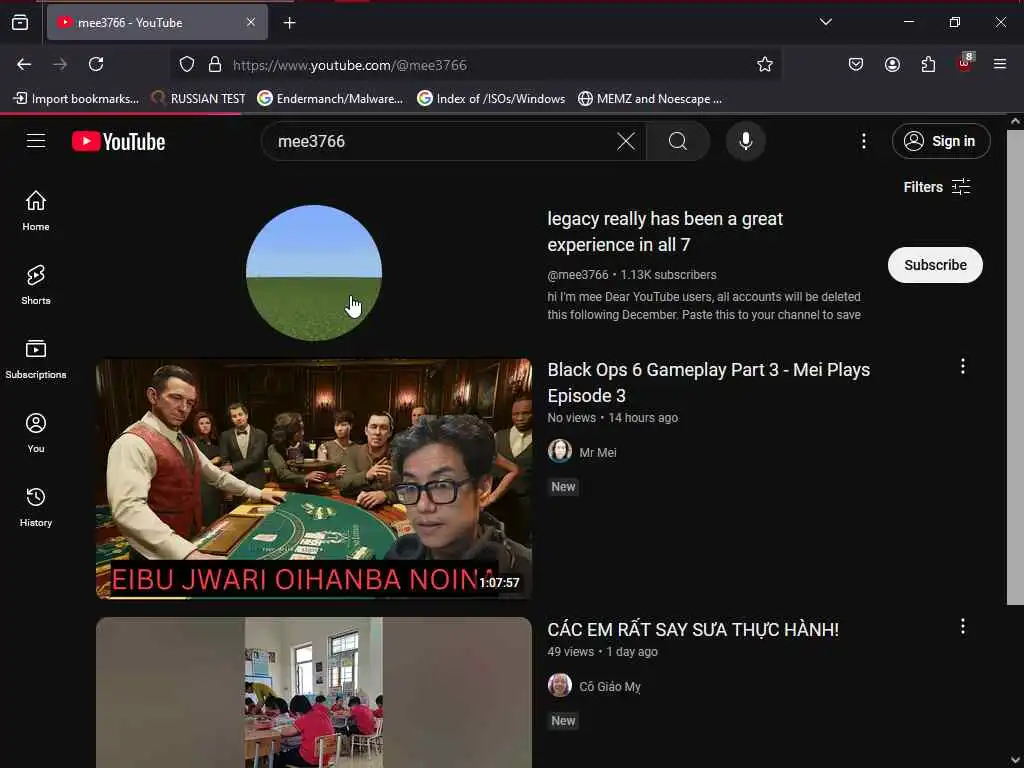1024x768 pixels.
Task: Start voice search with the microphone
Action: (x=745, y=141)
